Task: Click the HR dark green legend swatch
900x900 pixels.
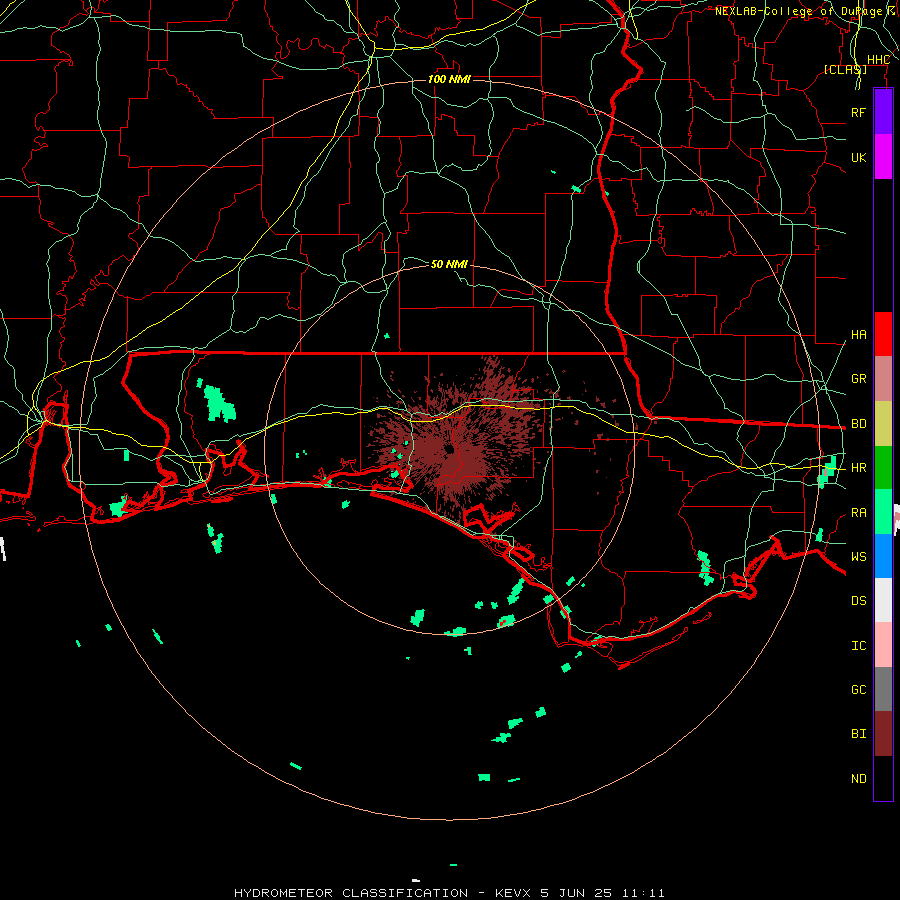Action: 883,468
